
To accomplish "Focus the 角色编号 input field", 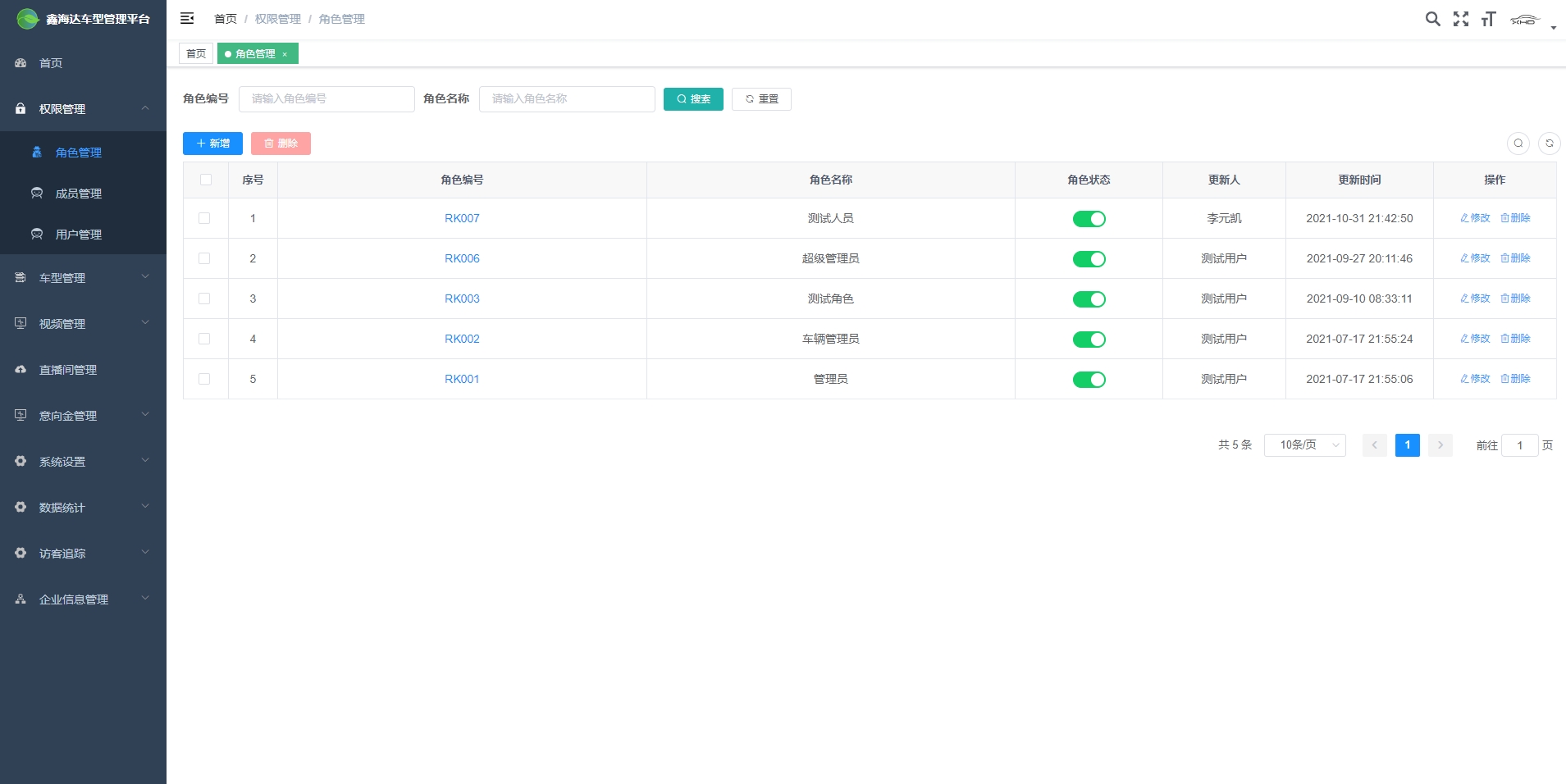I will pos(326,99).
